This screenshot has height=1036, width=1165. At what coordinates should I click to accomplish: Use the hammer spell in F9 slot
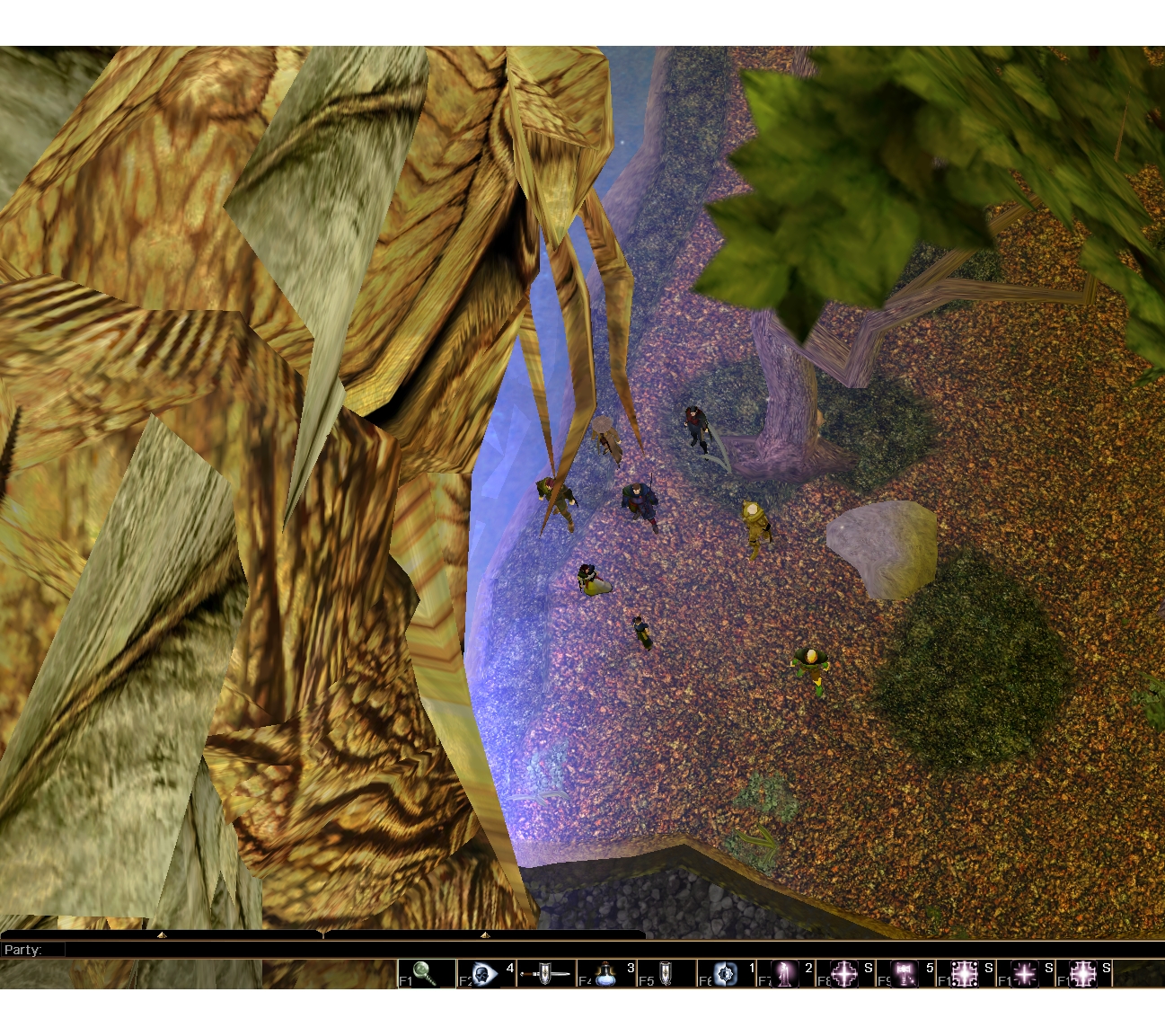(905, 974)
